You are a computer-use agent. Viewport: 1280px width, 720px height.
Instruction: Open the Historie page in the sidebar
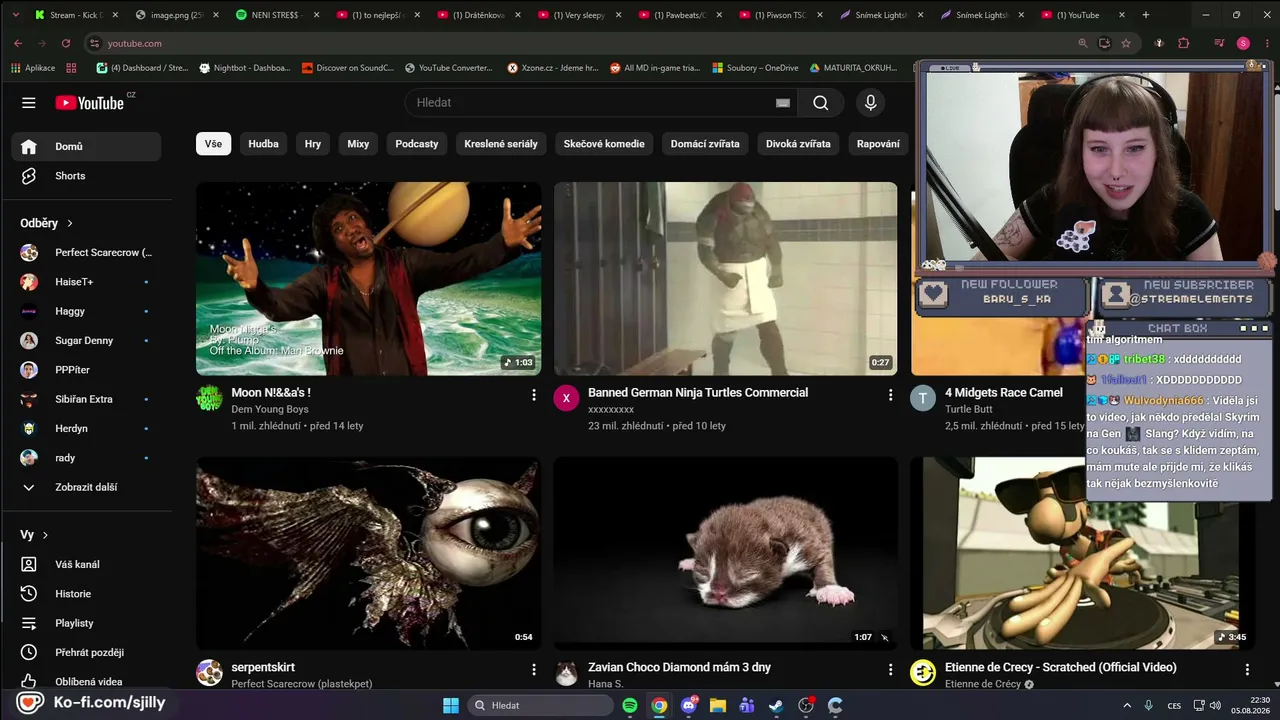pyautogui.click(x=86, y=594)
